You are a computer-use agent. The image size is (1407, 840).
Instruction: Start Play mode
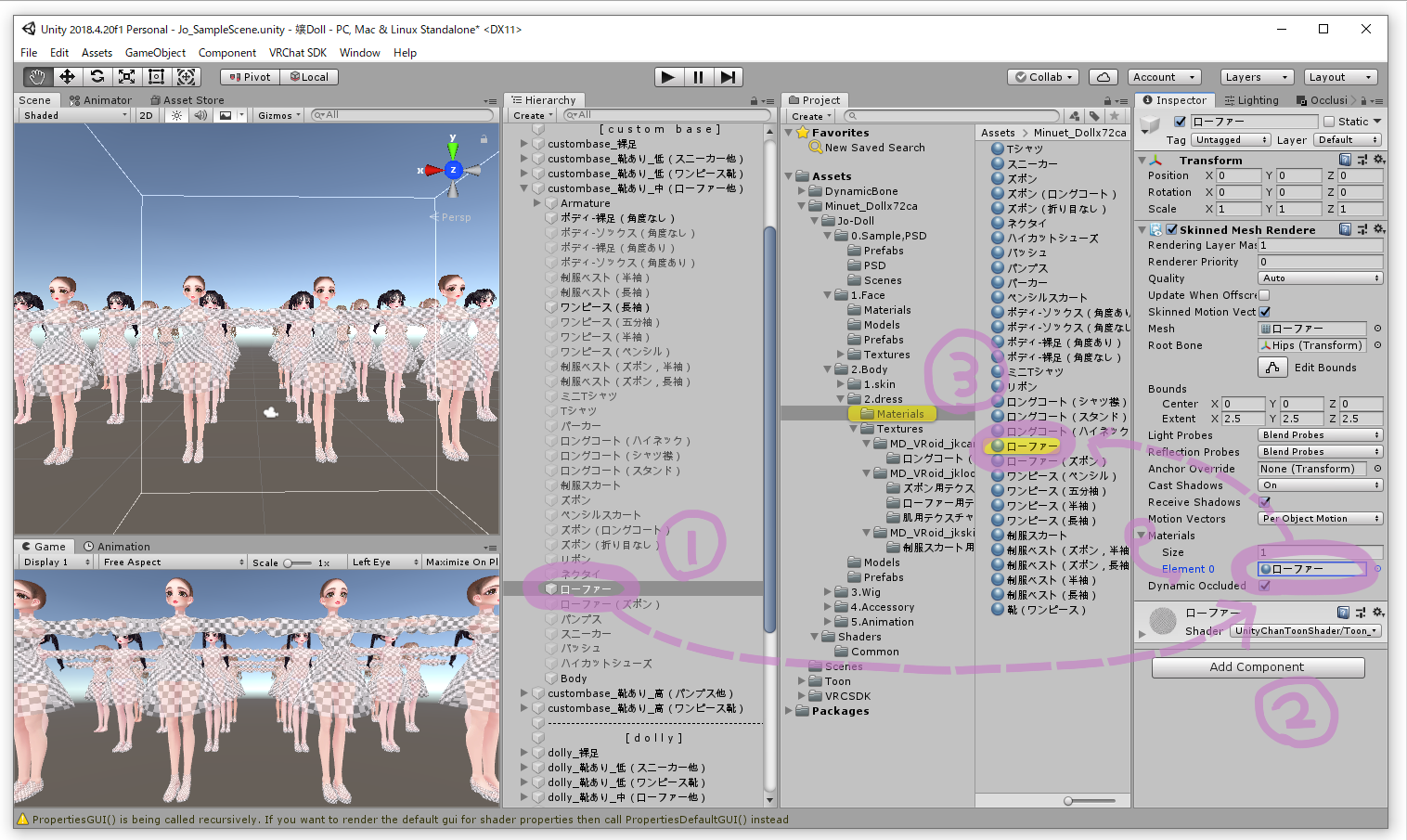click(668, 77)
